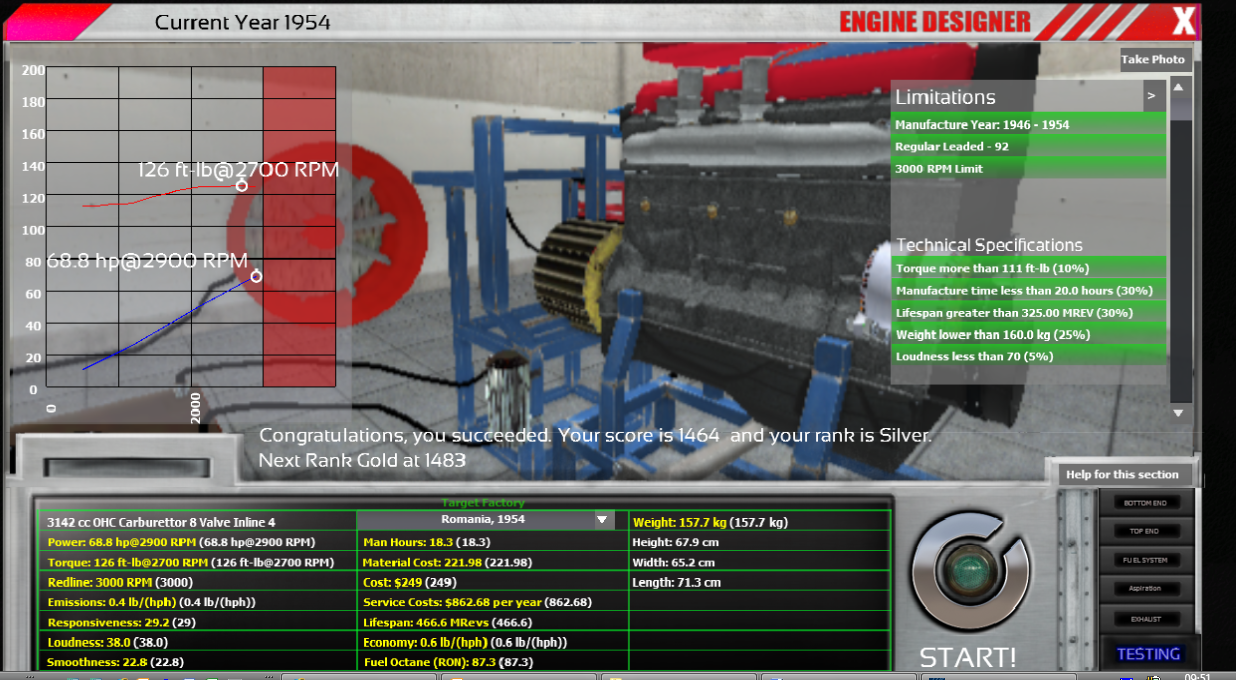Select the Torque more than 111 ft-lb requirement
The height and width of the screenshot is (680, 1236).
[x=1028, y=268]
